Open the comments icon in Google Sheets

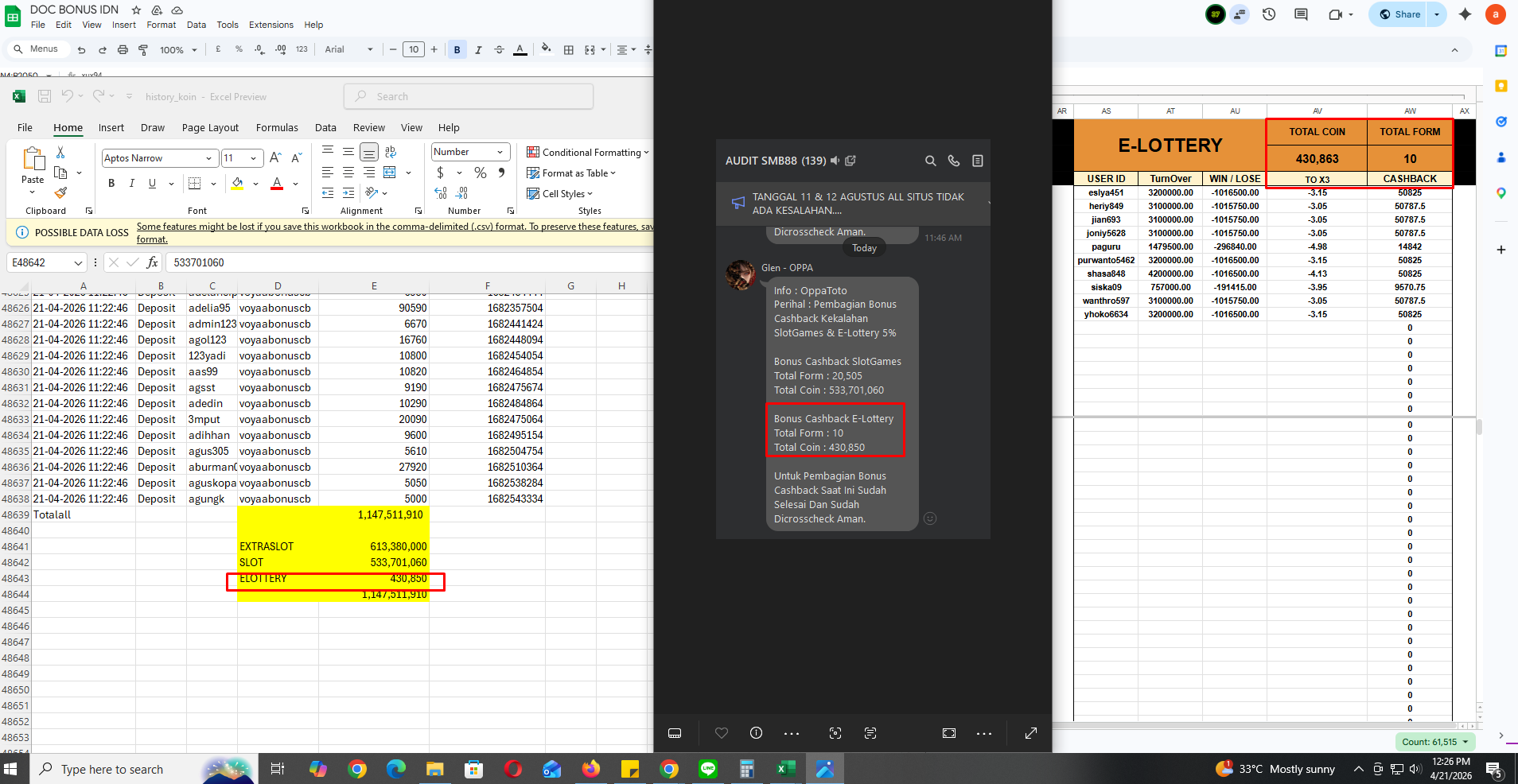click(1301, 14)
